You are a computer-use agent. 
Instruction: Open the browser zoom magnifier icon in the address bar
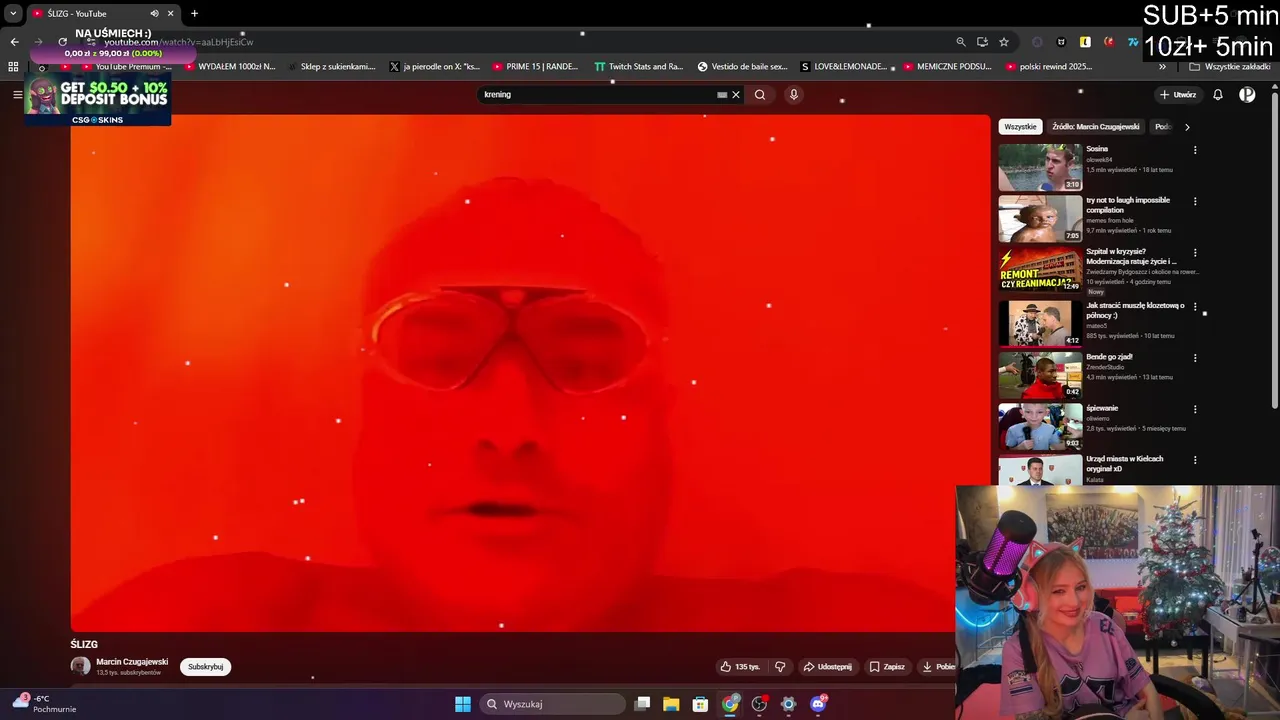(961, 42)
